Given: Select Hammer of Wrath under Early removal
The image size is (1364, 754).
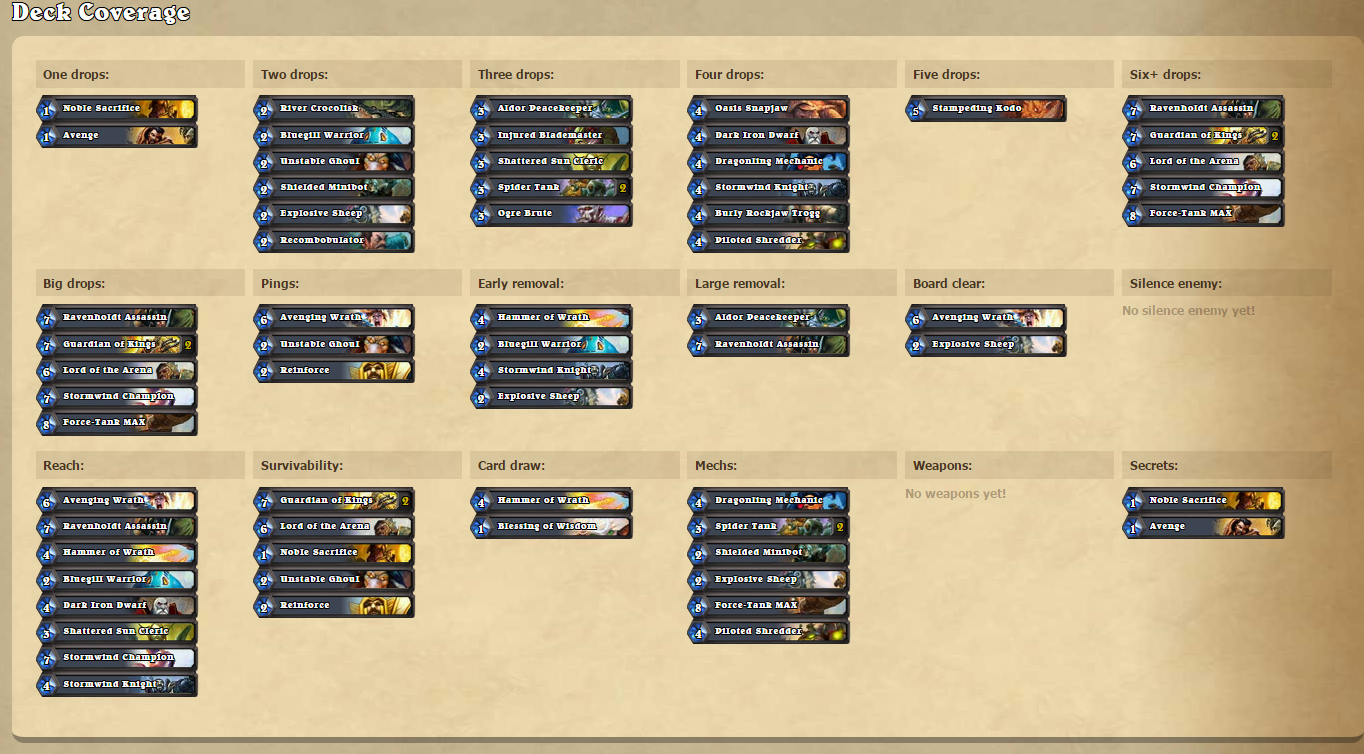Looking at the screenshot, I should [x=551, y=318].
